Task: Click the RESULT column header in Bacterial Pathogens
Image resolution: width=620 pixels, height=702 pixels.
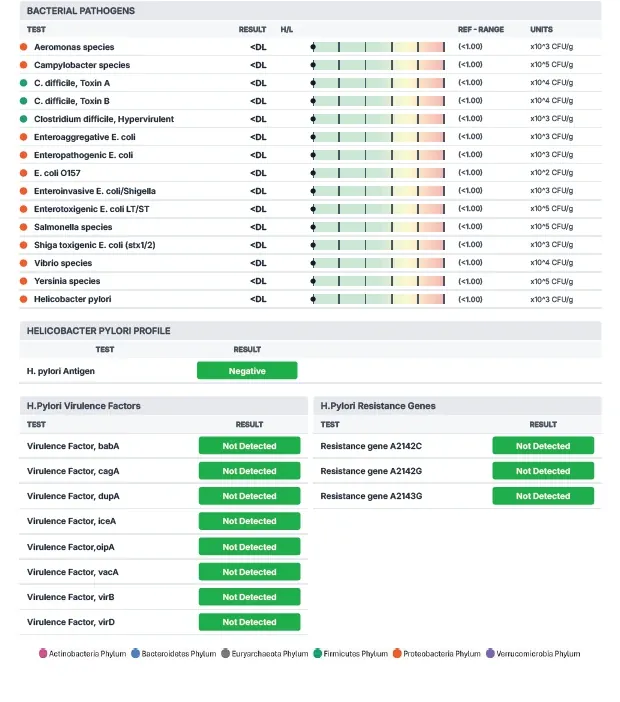Action: (x=252, y=30)
